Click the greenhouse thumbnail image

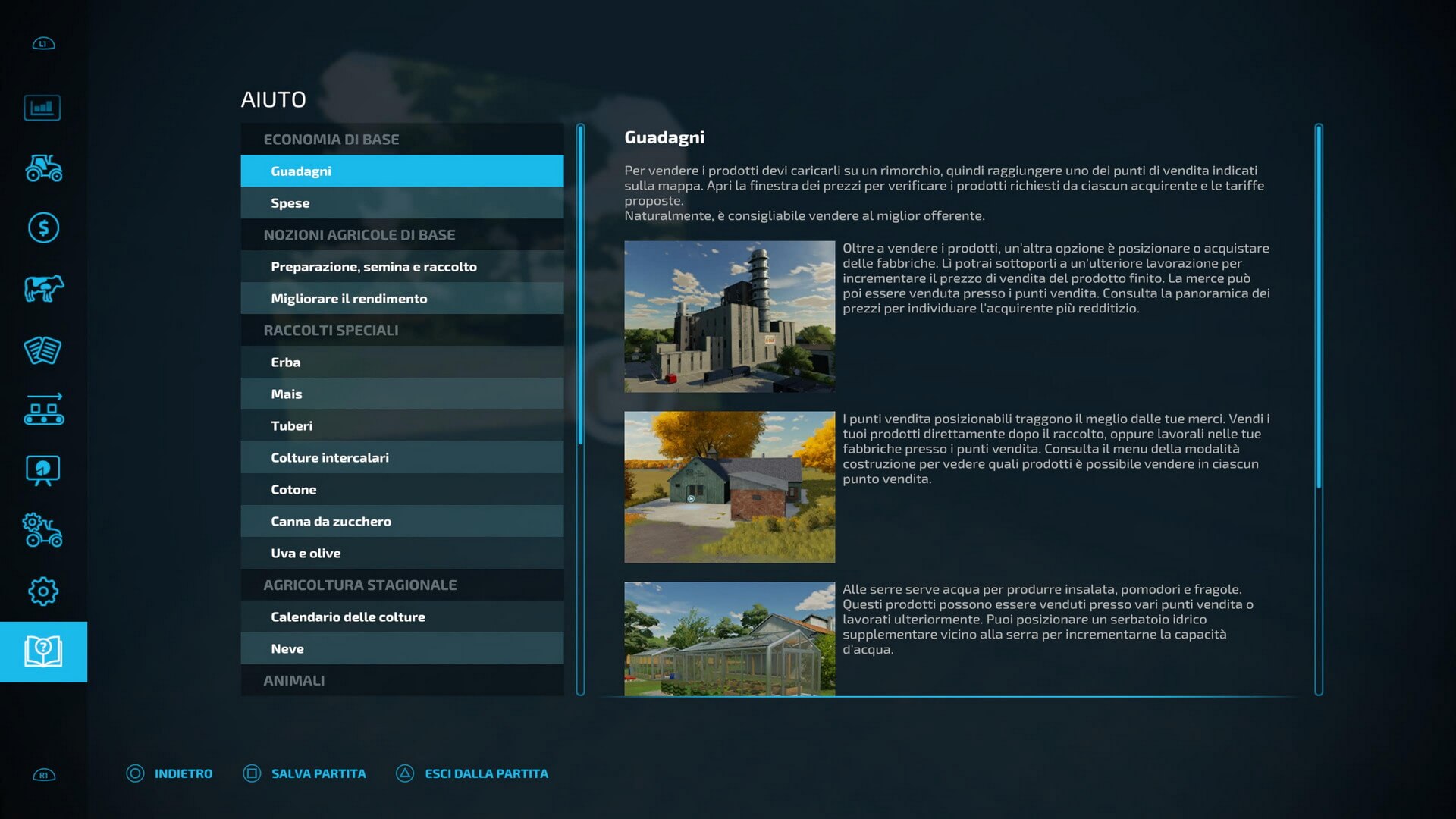730,639
